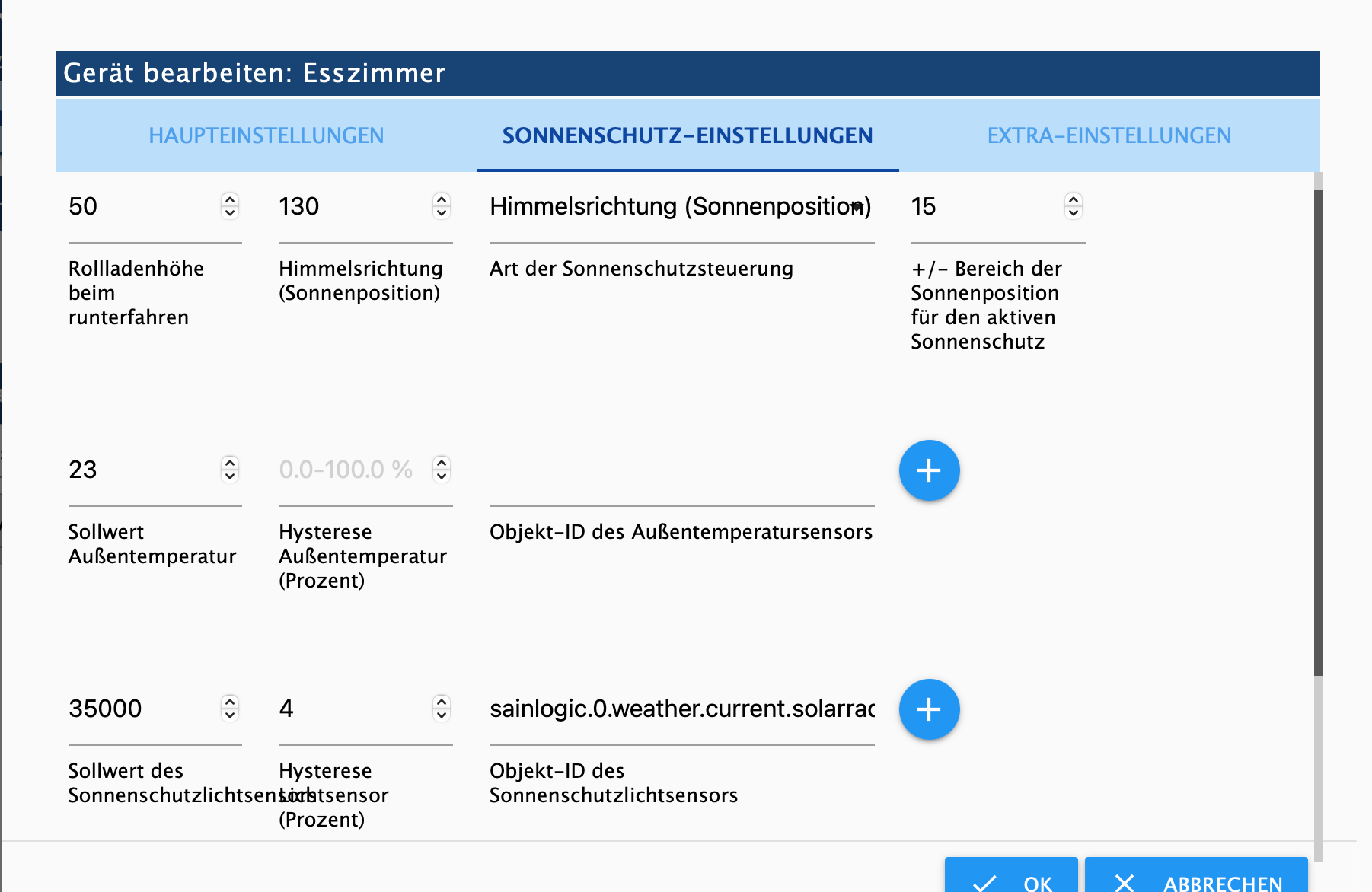Click the plus button for Sonnenschutzlichtsensor object ID
The height and width of the screenshot is (892, 1372).
[929, 709]
